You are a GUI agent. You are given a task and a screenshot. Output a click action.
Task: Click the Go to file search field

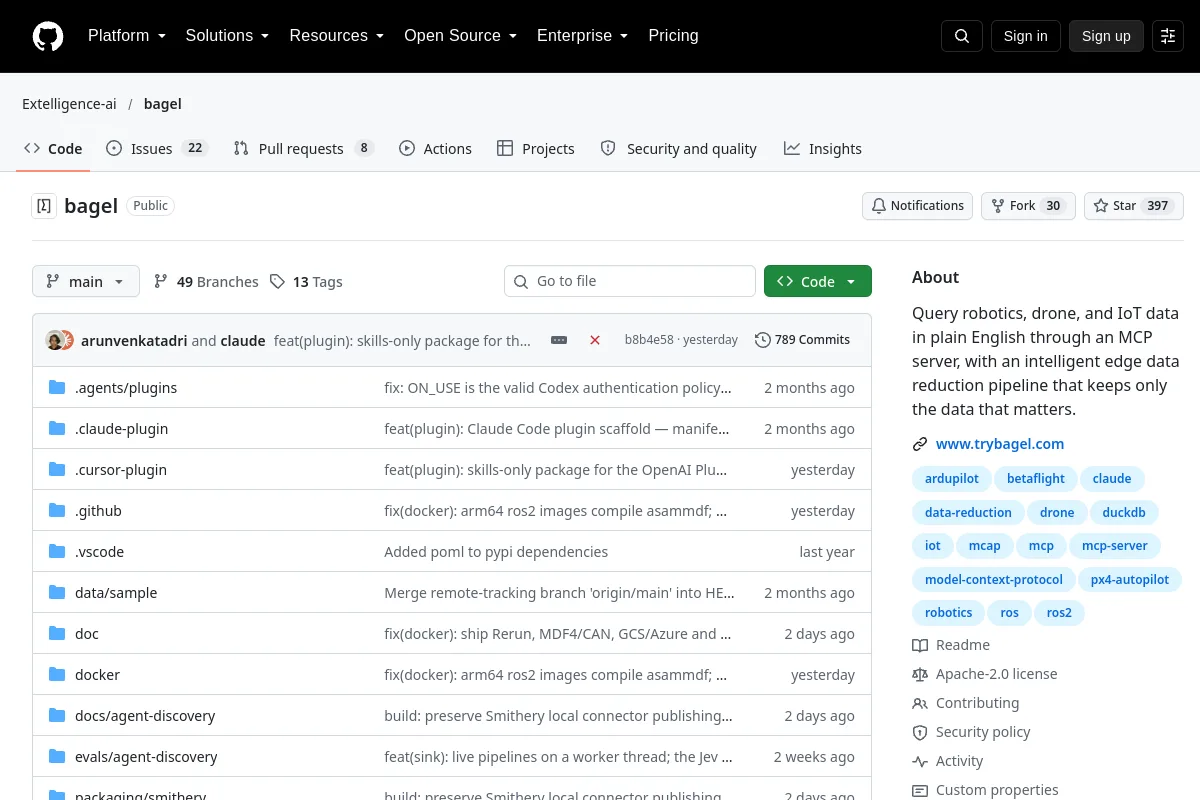(630, 282)
